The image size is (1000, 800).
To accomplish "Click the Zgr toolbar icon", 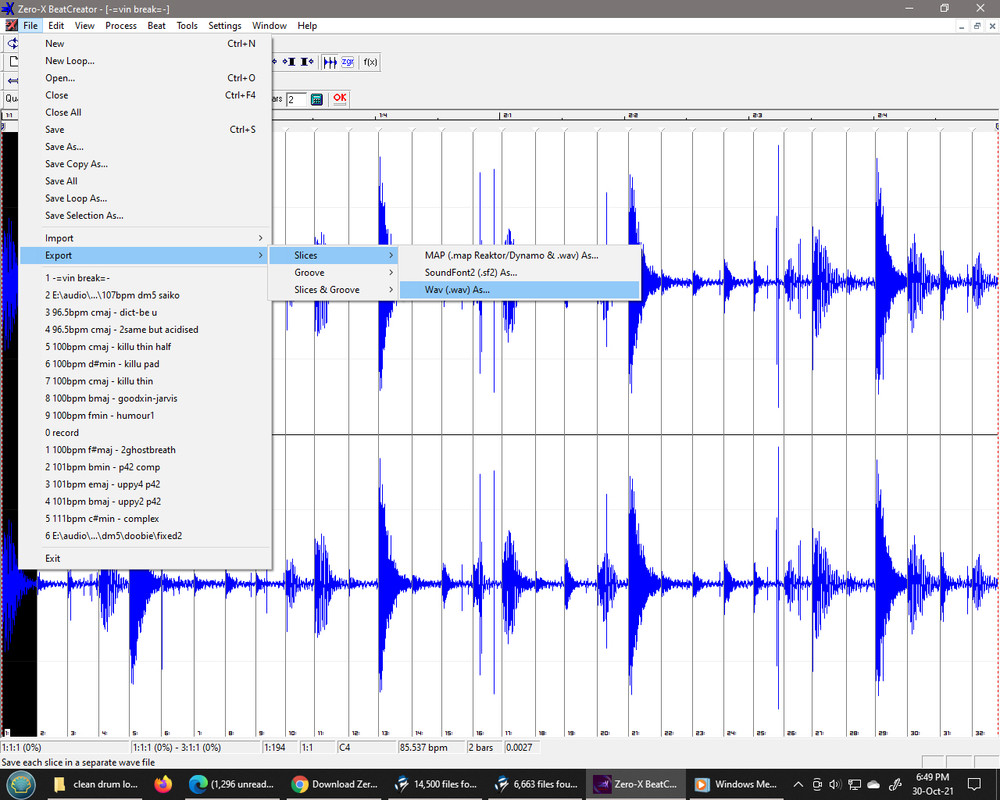I will click(348, 62).
